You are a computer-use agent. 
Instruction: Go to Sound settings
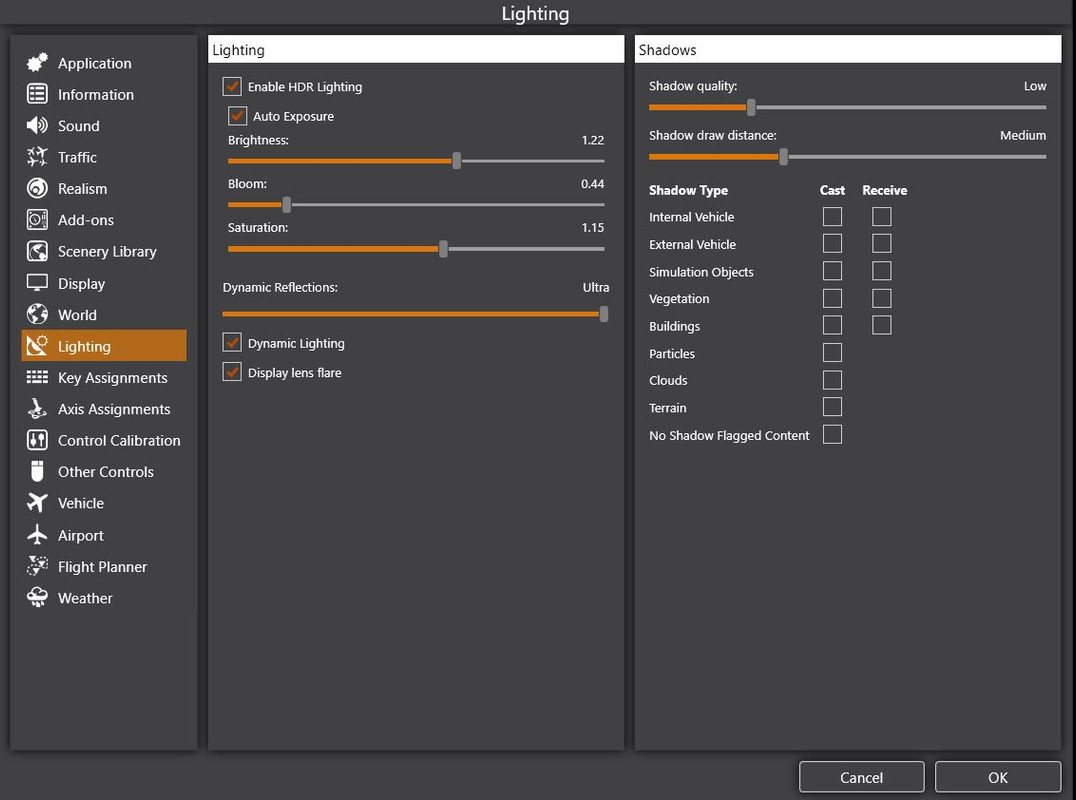[104, 126]
